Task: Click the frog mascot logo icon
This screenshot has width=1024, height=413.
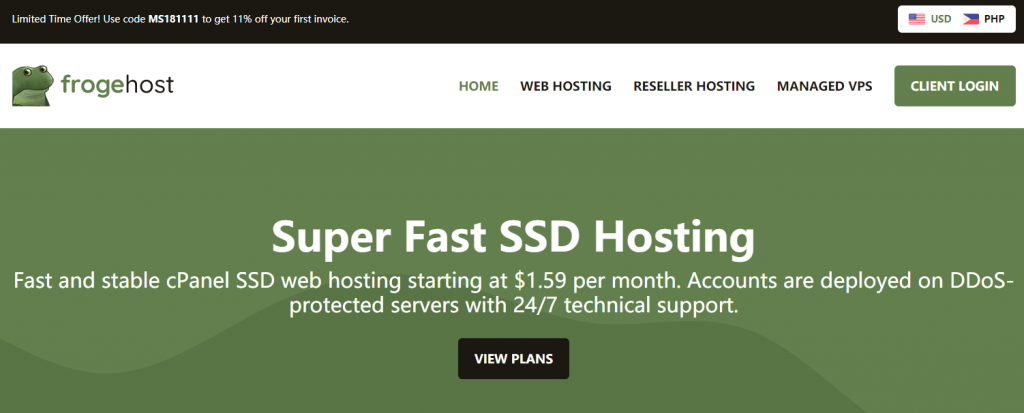Action: [x=33, y=86]
